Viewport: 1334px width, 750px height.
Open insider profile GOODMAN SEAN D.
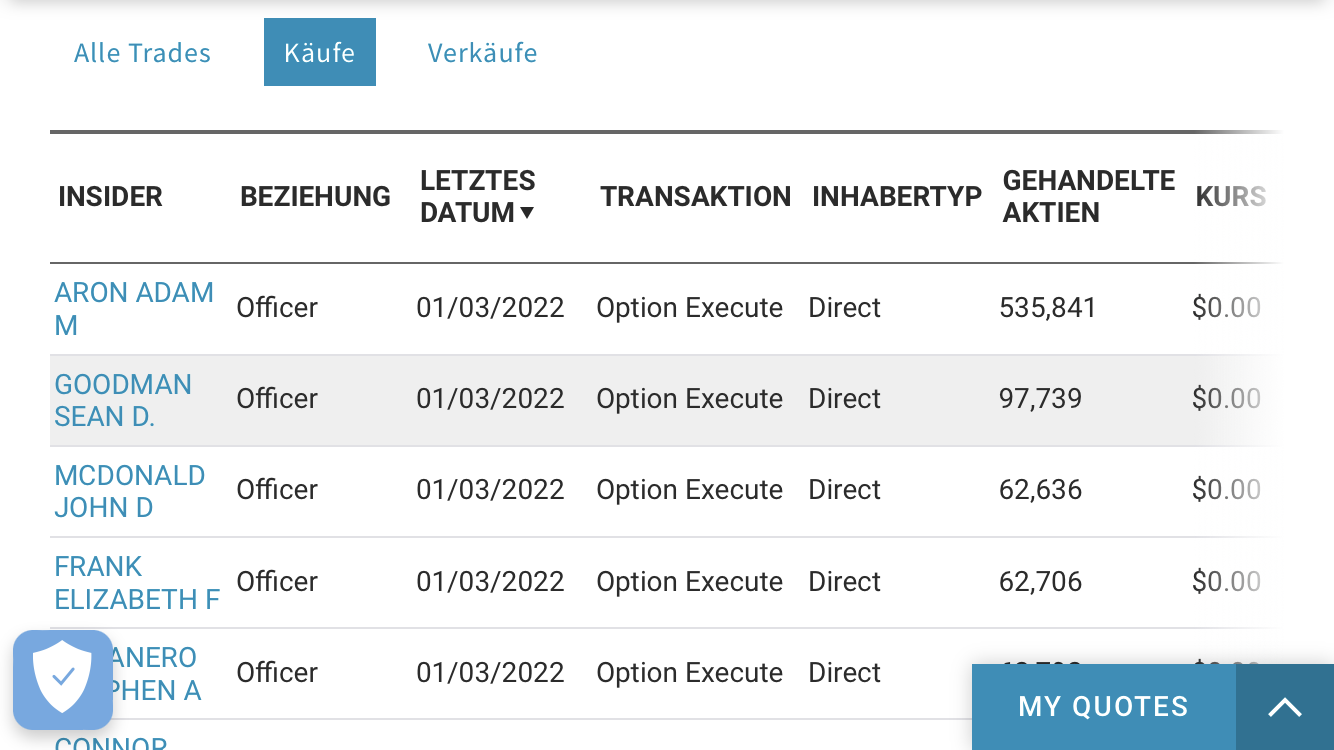coord(123,399)
